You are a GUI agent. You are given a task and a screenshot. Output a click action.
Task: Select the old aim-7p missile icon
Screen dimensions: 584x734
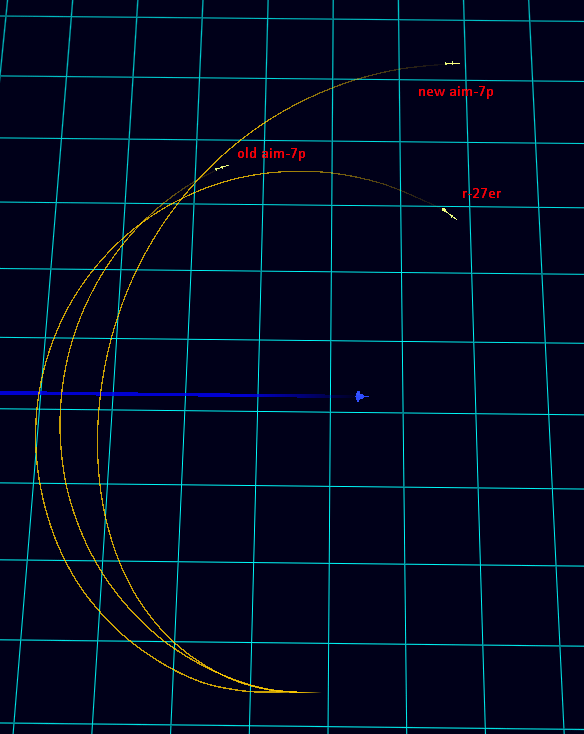pos(222,168)
